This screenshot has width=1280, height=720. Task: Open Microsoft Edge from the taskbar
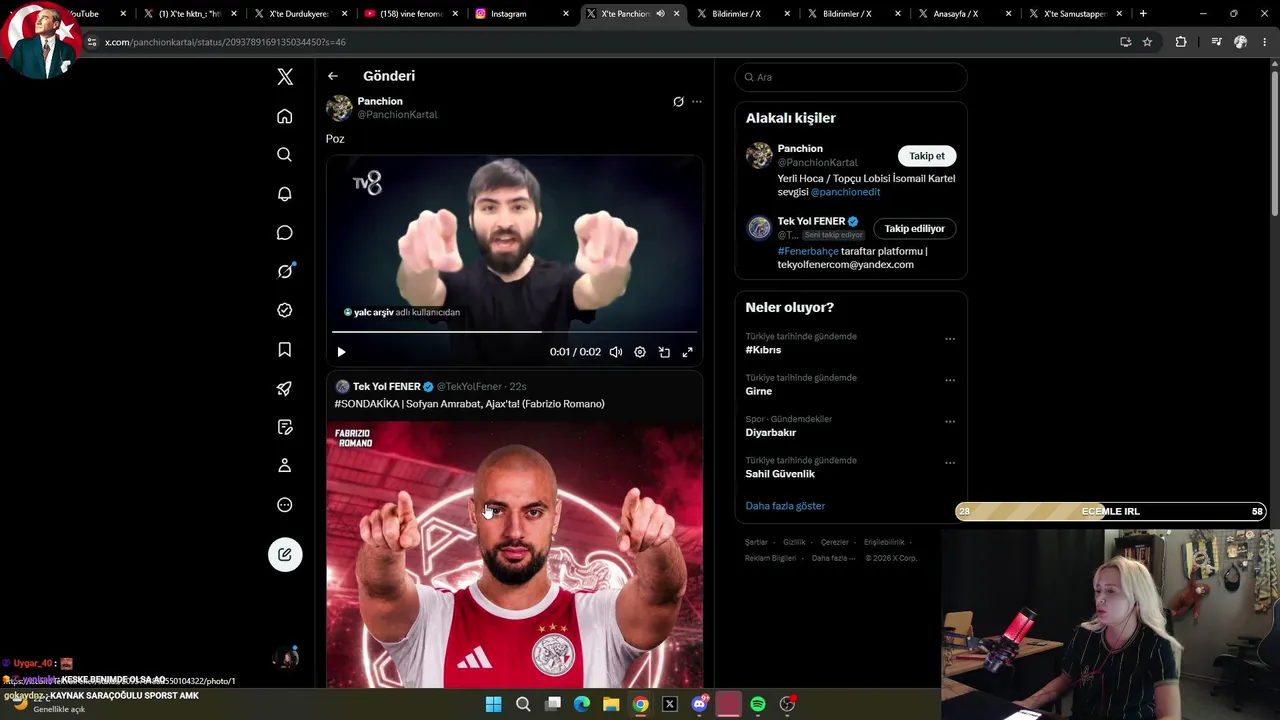[x=582, y=704]
